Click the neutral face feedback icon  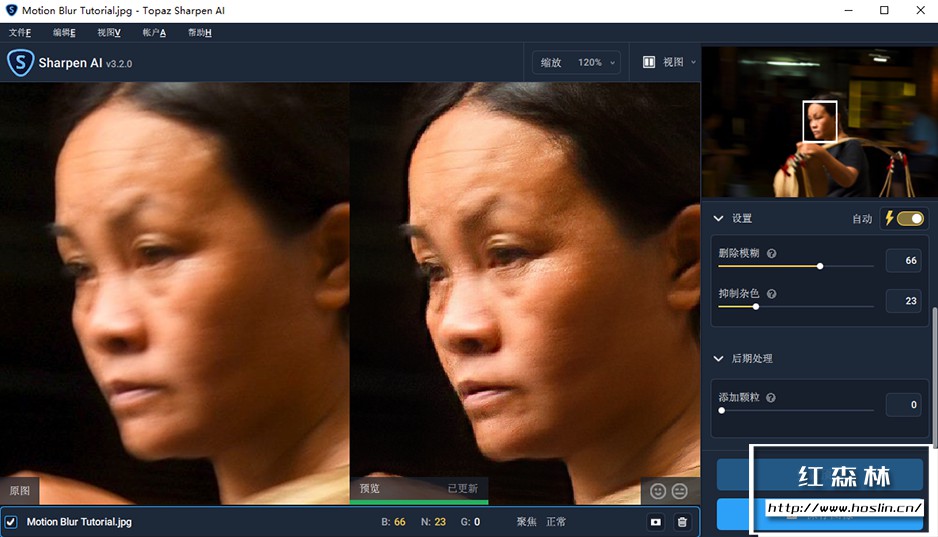(680, 491)
